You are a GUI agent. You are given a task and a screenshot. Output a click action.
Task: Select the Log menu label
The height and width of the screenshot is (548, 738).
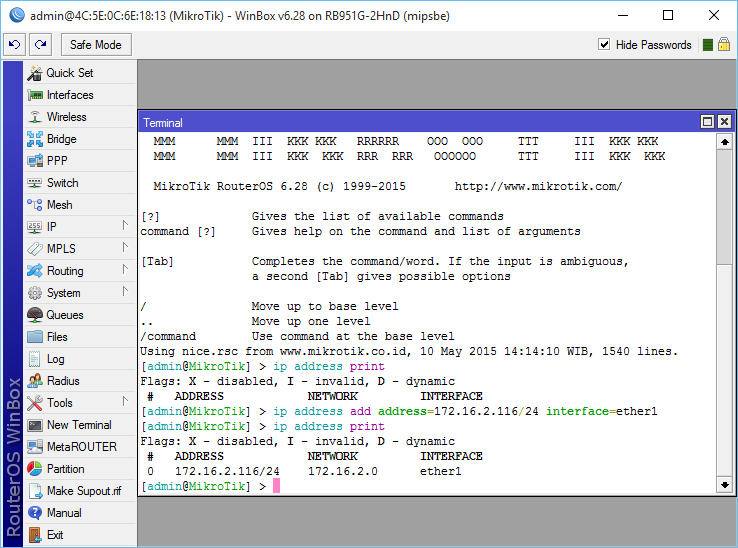[x=56, y=359]
